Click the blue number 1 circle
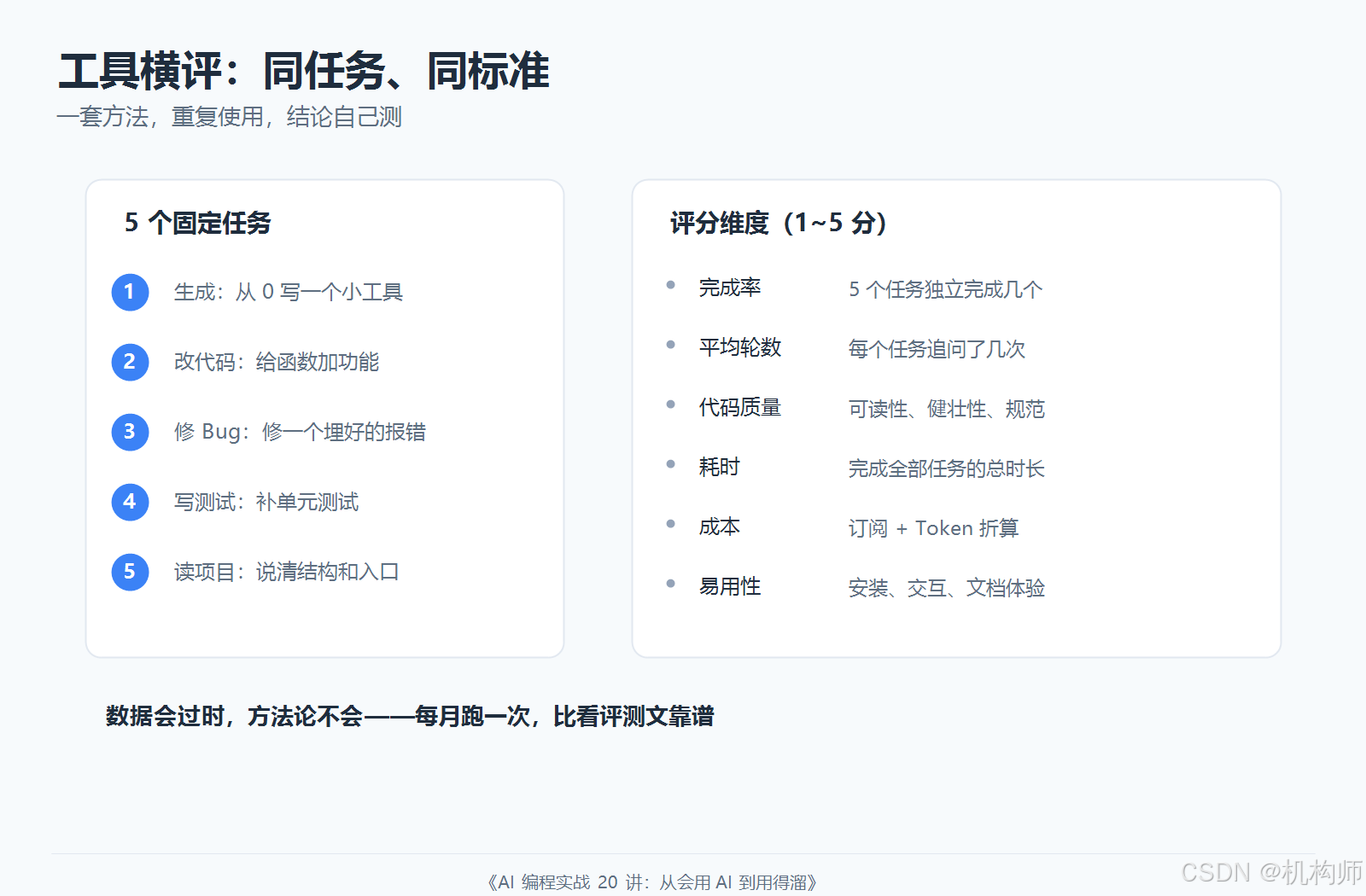This screenshot has width=1366, height=896. [130, 292]
